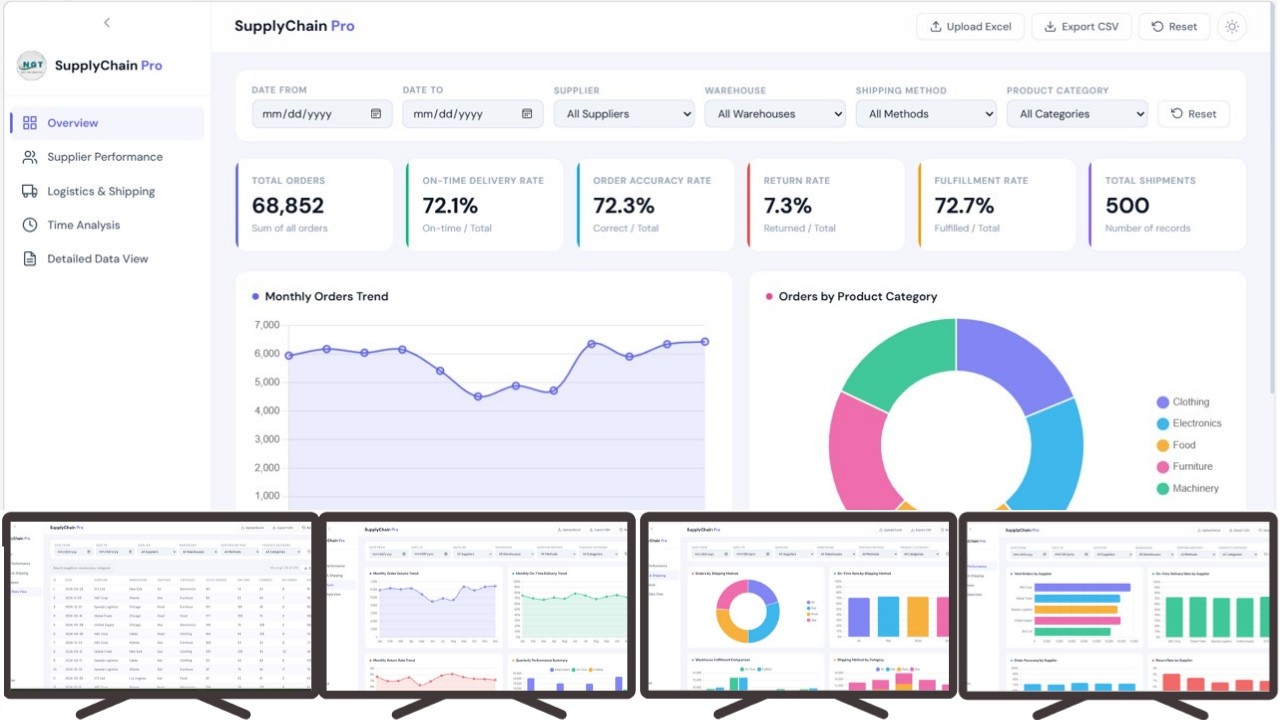This screenshot has width=1280, height=720.
Task: Switch to Time Analysis
Action: pyautogui.click(x=107, y=225)
